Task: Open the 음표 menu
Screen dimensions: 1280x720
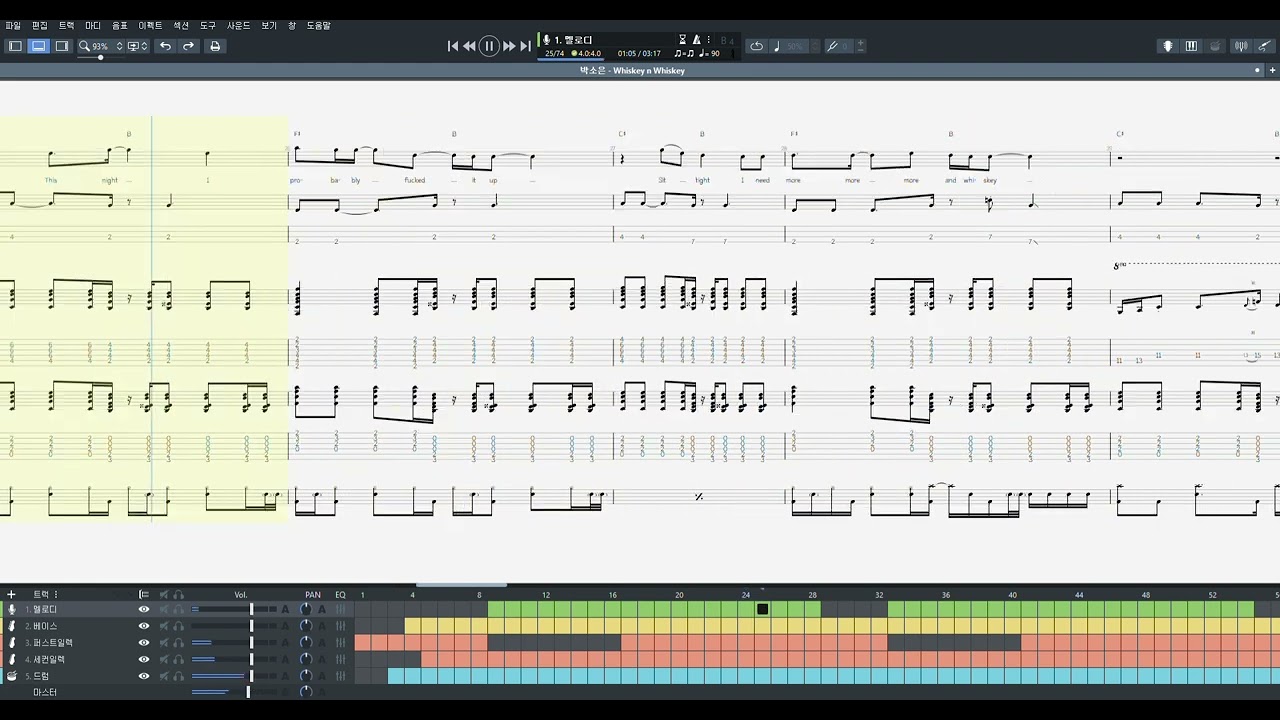Action: [120, 26]
